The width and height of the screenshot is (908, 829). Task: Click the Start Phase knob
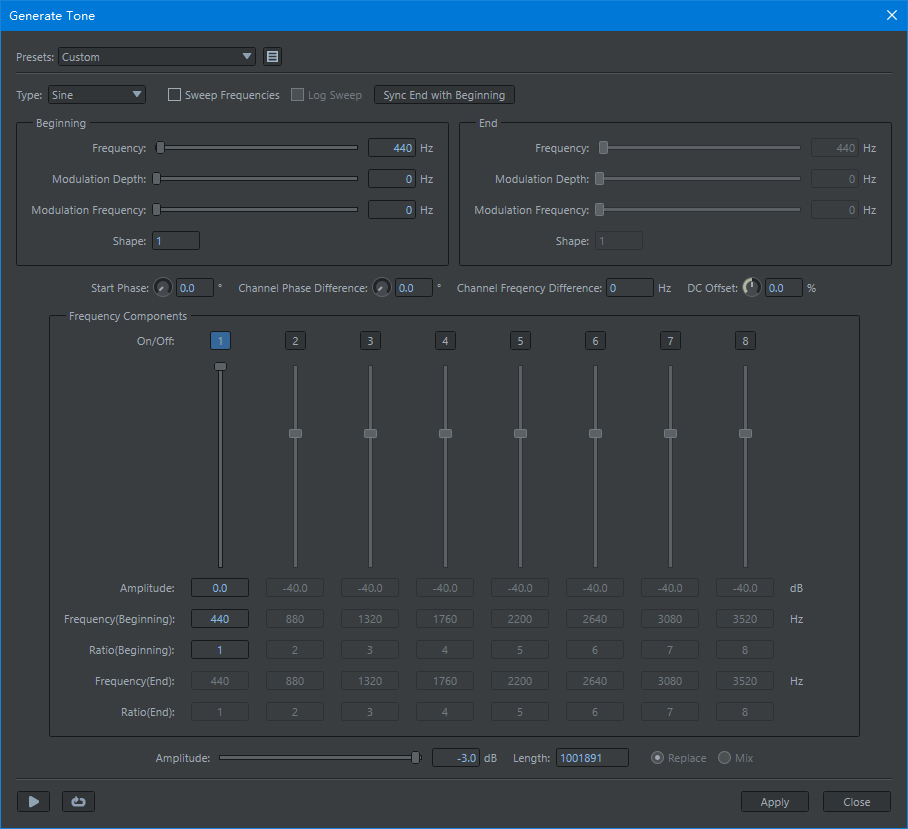(163, 288)
